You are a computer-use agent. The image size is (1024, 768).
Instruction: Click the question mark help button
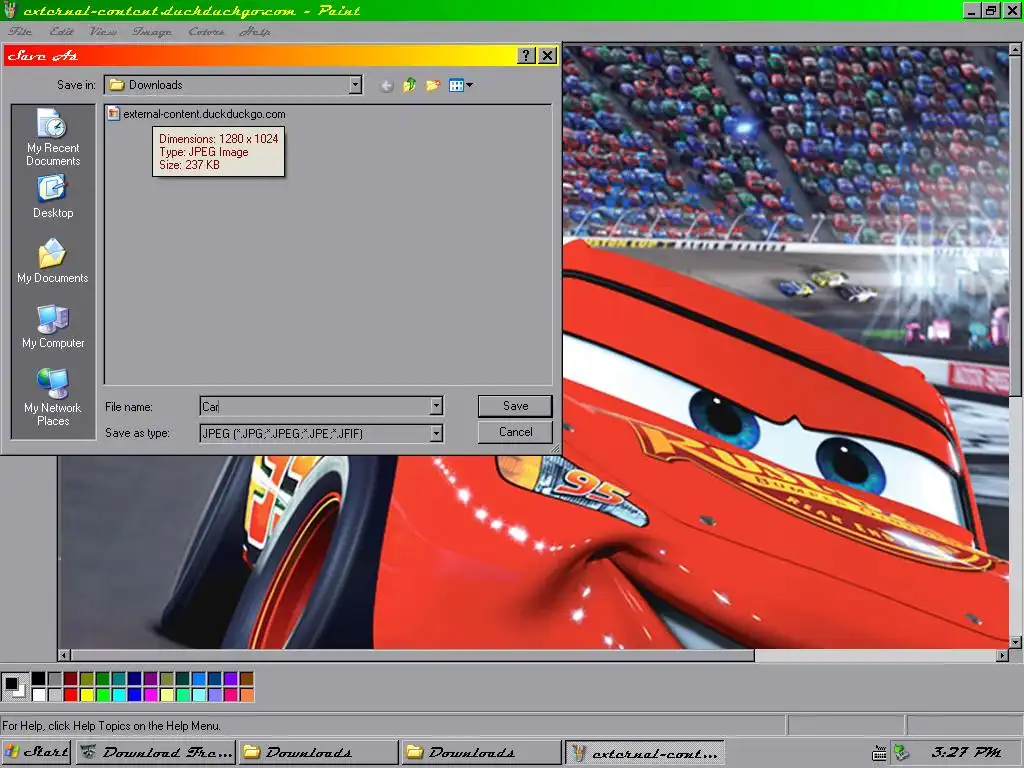[526, 56]
